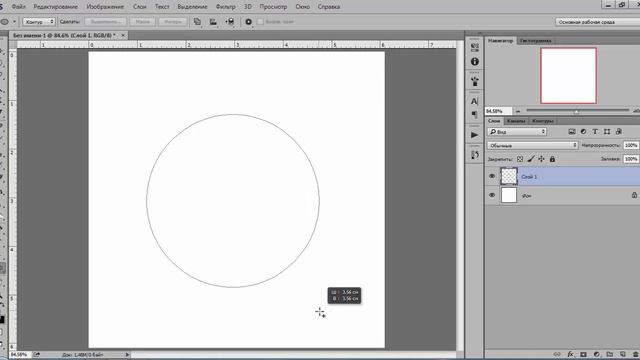Image resolution: width=640 pixels, height=360 pixels.
Task: Open the history panel icon
Action: click(474, 155)
